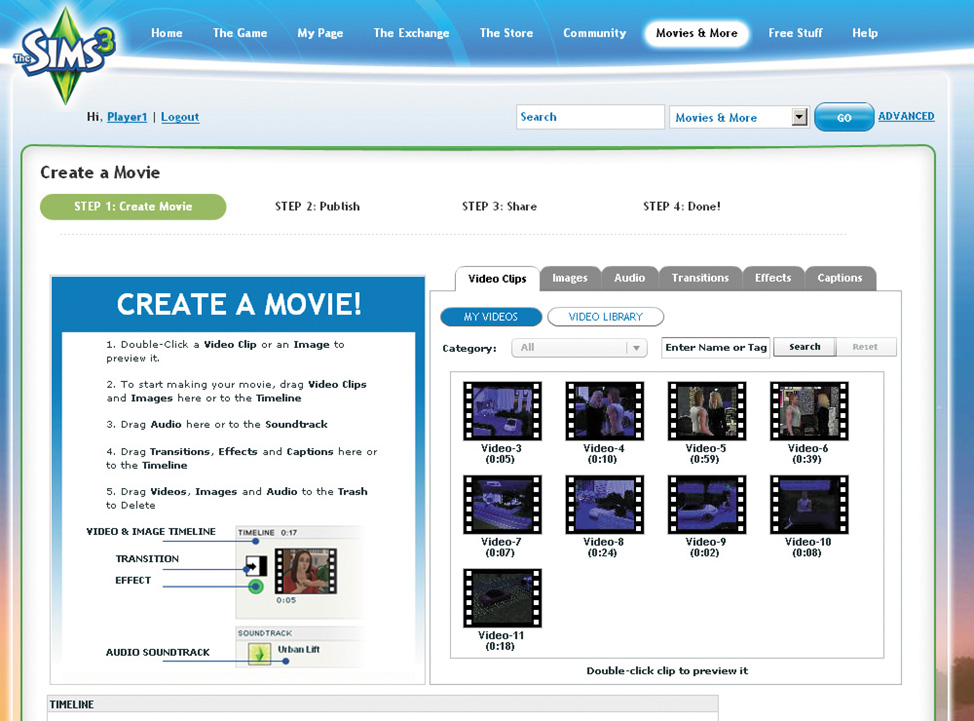Select the VIDEO LIBRARY toggle
The width and height of the screenshot is (974, 721).
(x=606, y=317)
